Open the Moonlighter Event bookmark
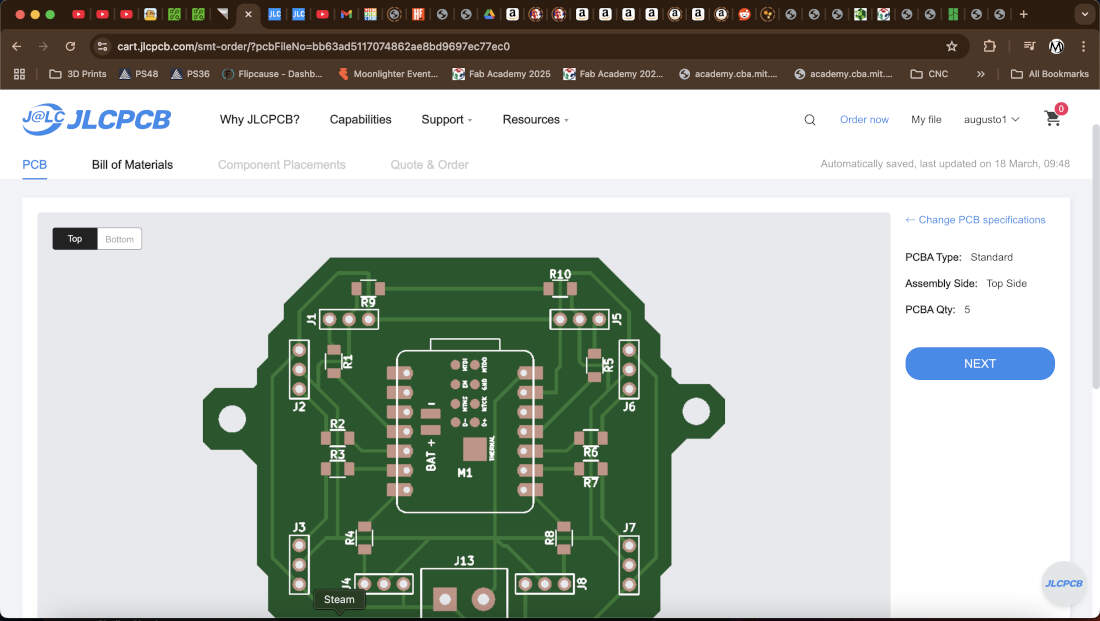Screen dimensions: 1100x621 point(388,74)
